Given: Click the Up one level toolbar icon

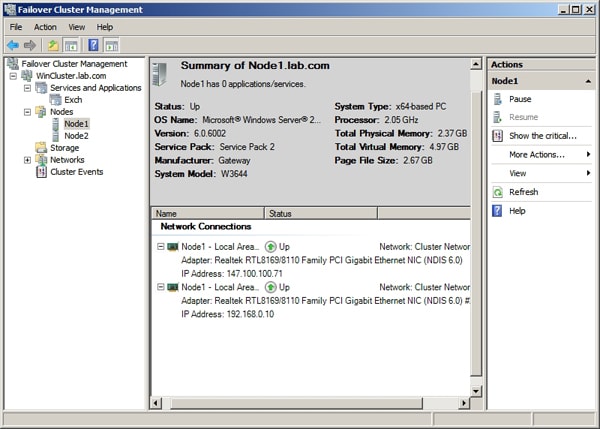Looking at the screenshot, I should (53, 46).
